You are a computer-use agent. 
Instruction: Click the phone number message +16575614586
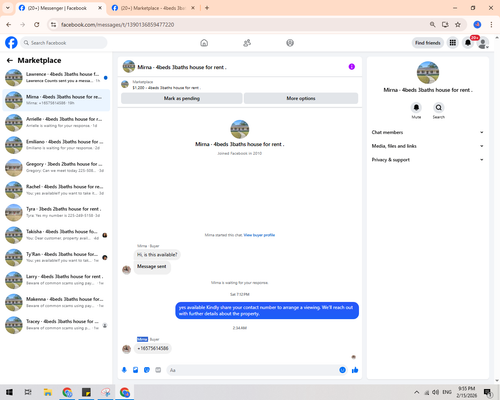pyautogui.click(x=153, y=348)
